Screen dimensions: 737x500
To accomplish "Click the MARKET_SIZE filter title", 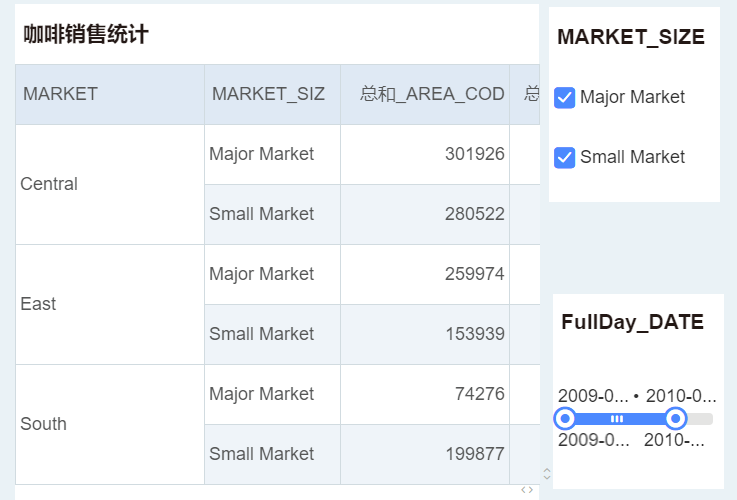I will pyautogui.click(x=631, y=37).
